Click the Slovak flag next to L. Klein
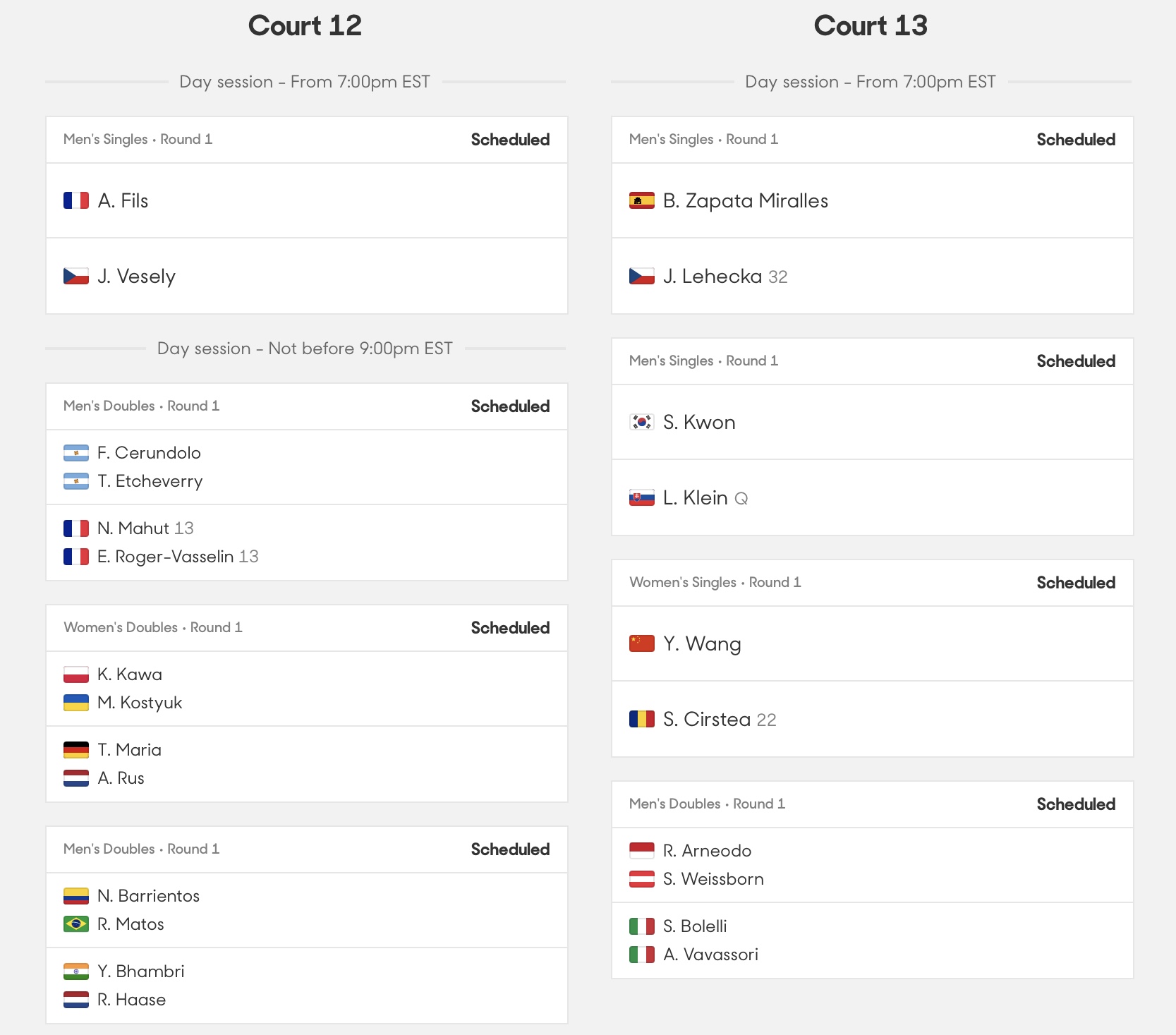Viewport: 1176px width, 1035px height. coord(642,498)
